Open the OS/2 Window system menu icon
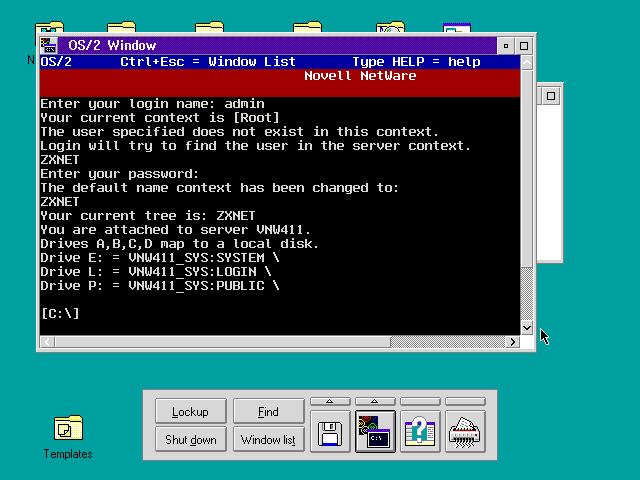This screenshot has height=480, width=640. tap(49, 45)
